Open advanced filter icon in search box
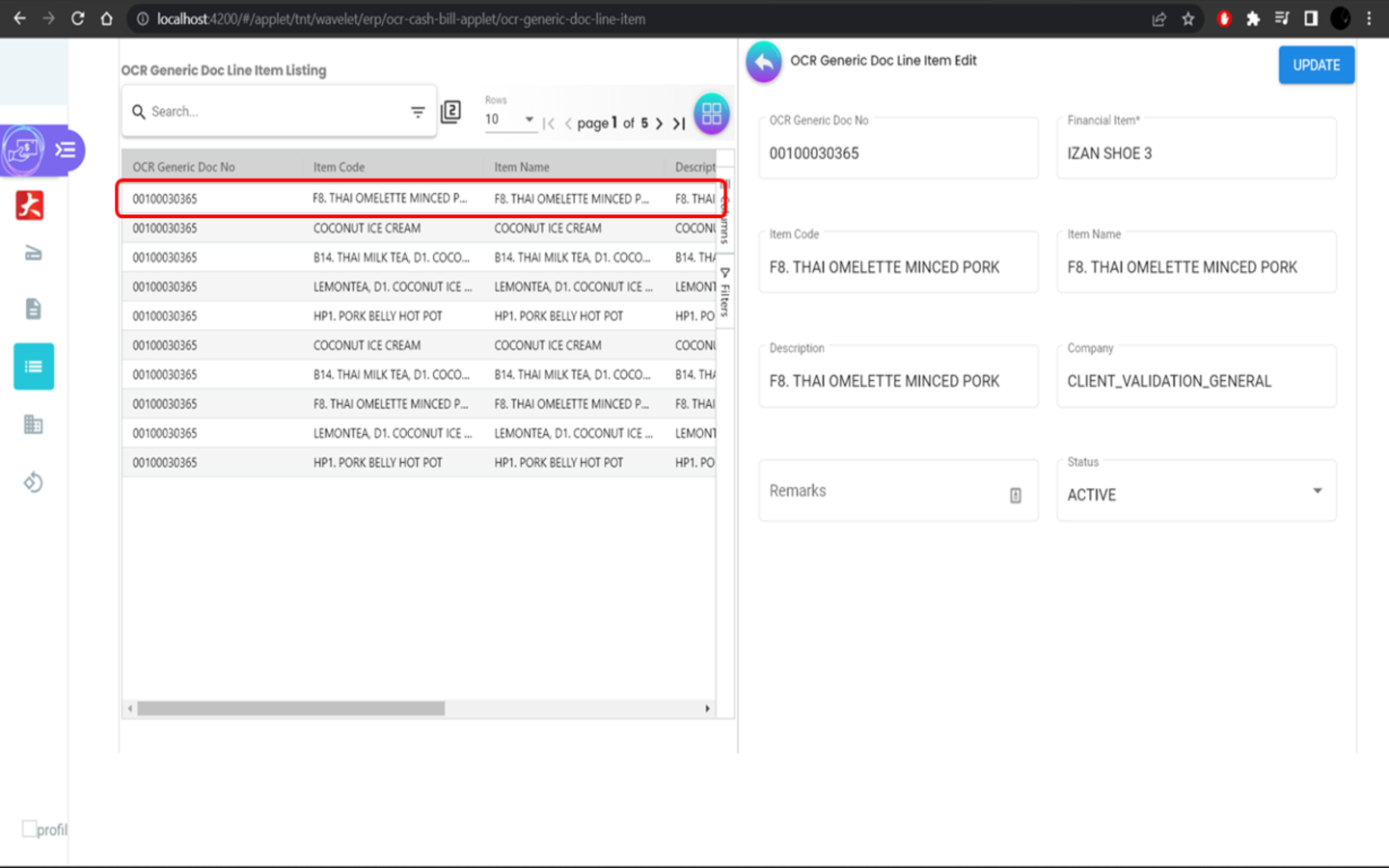Image resolution: width=1389 pixels, height=868 pixels. click(418, 112)
